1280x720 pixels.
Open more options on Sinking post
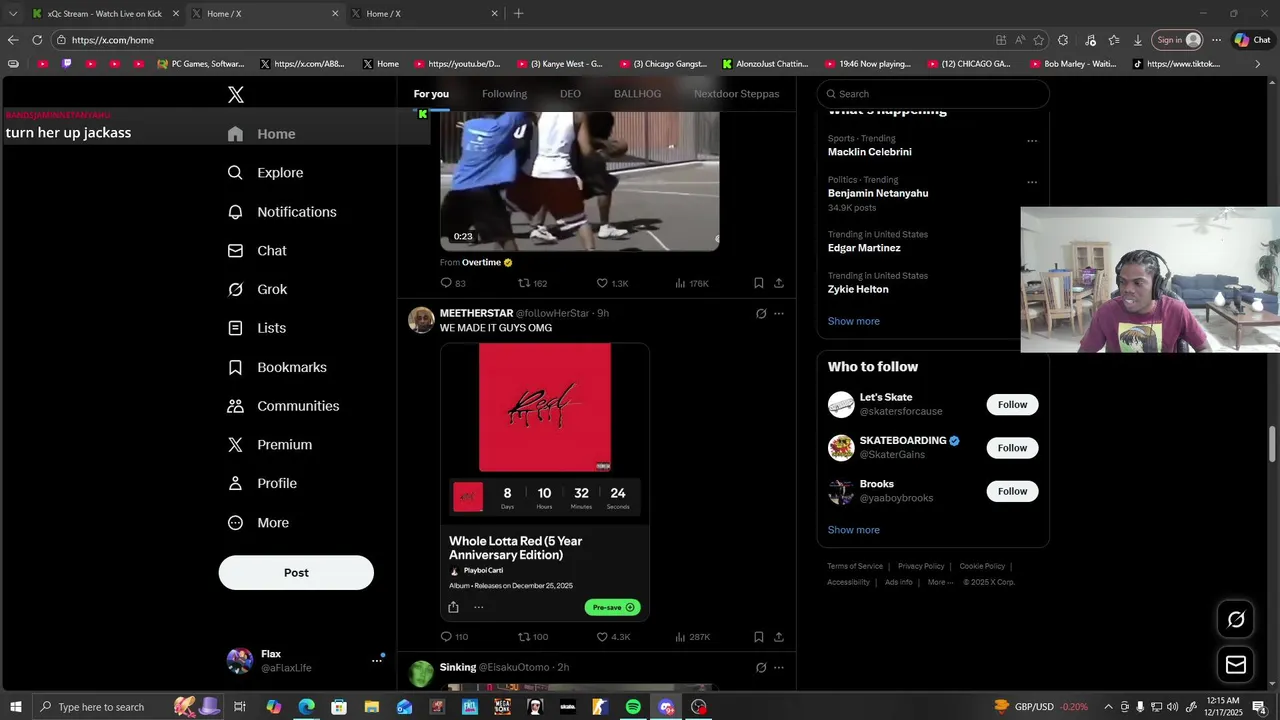click(779, 668)
